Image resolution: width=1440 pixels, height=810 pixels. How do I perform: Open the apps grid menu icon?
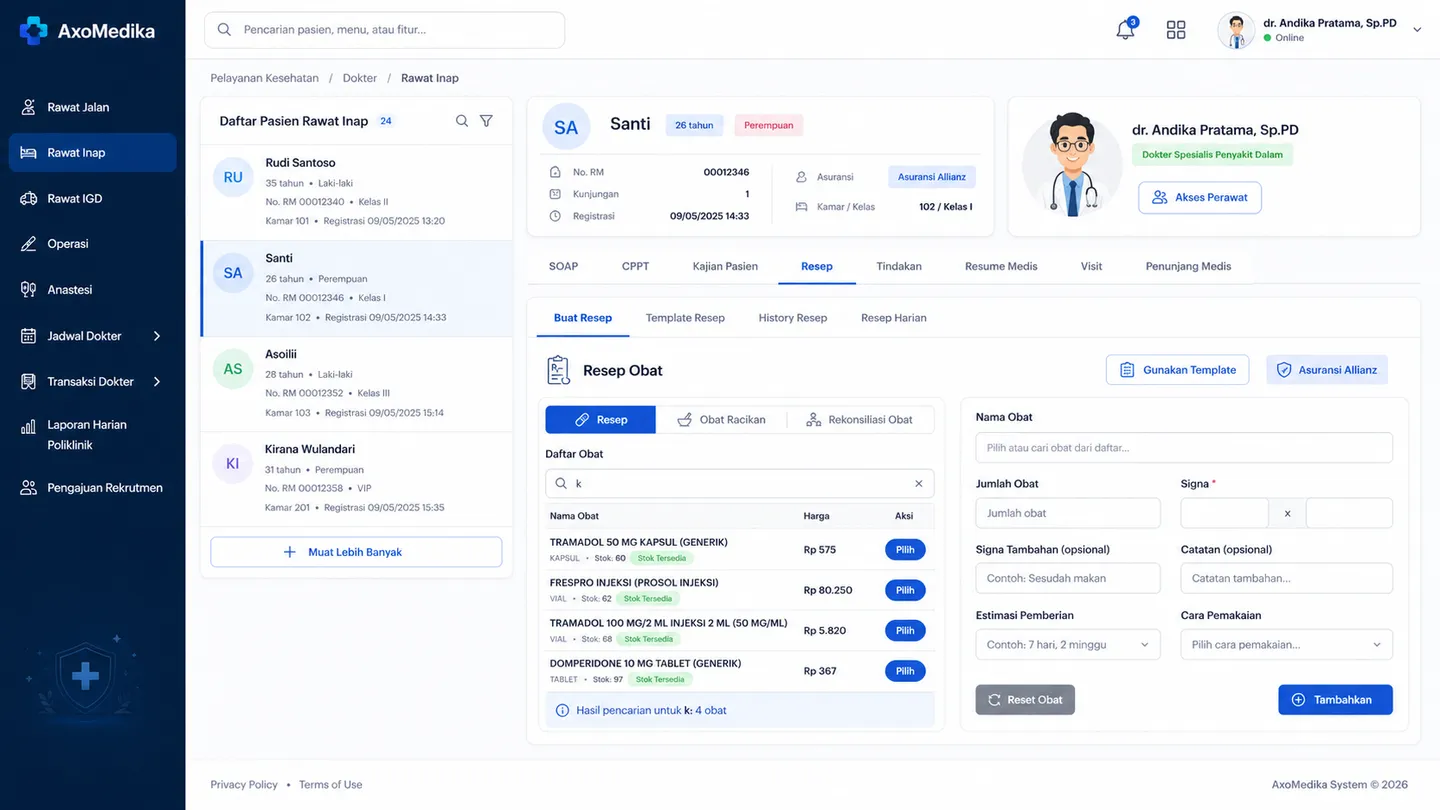tap(1176, 30)
